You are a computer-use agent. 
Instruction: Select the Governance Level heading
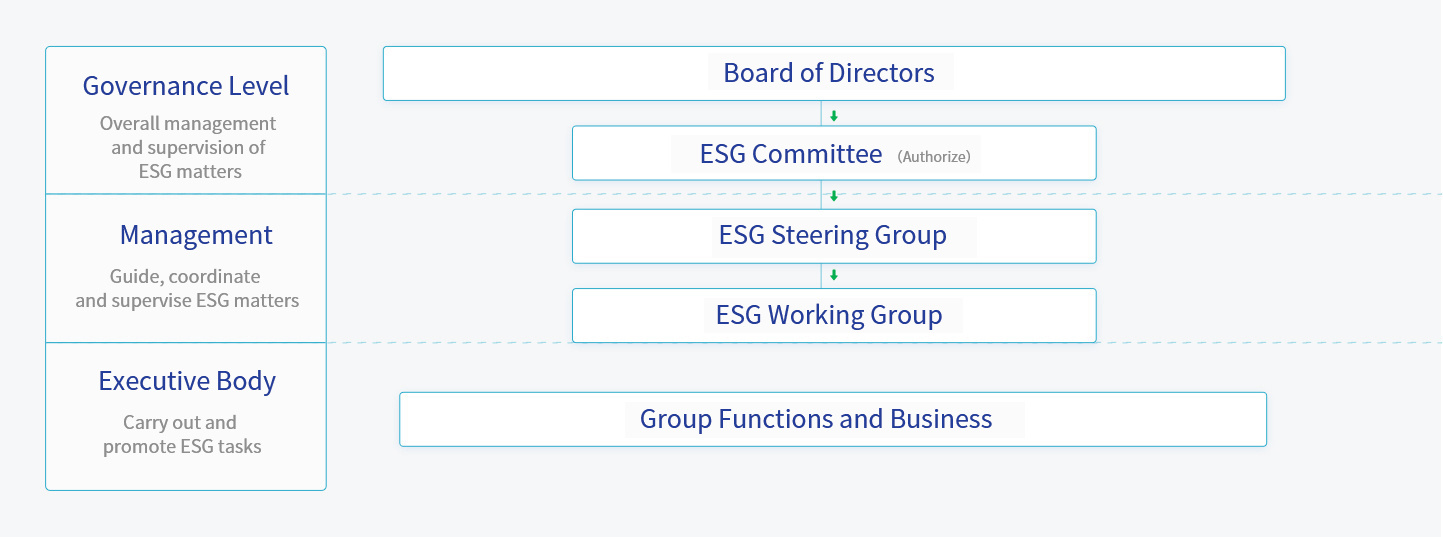tap(186, 86)
